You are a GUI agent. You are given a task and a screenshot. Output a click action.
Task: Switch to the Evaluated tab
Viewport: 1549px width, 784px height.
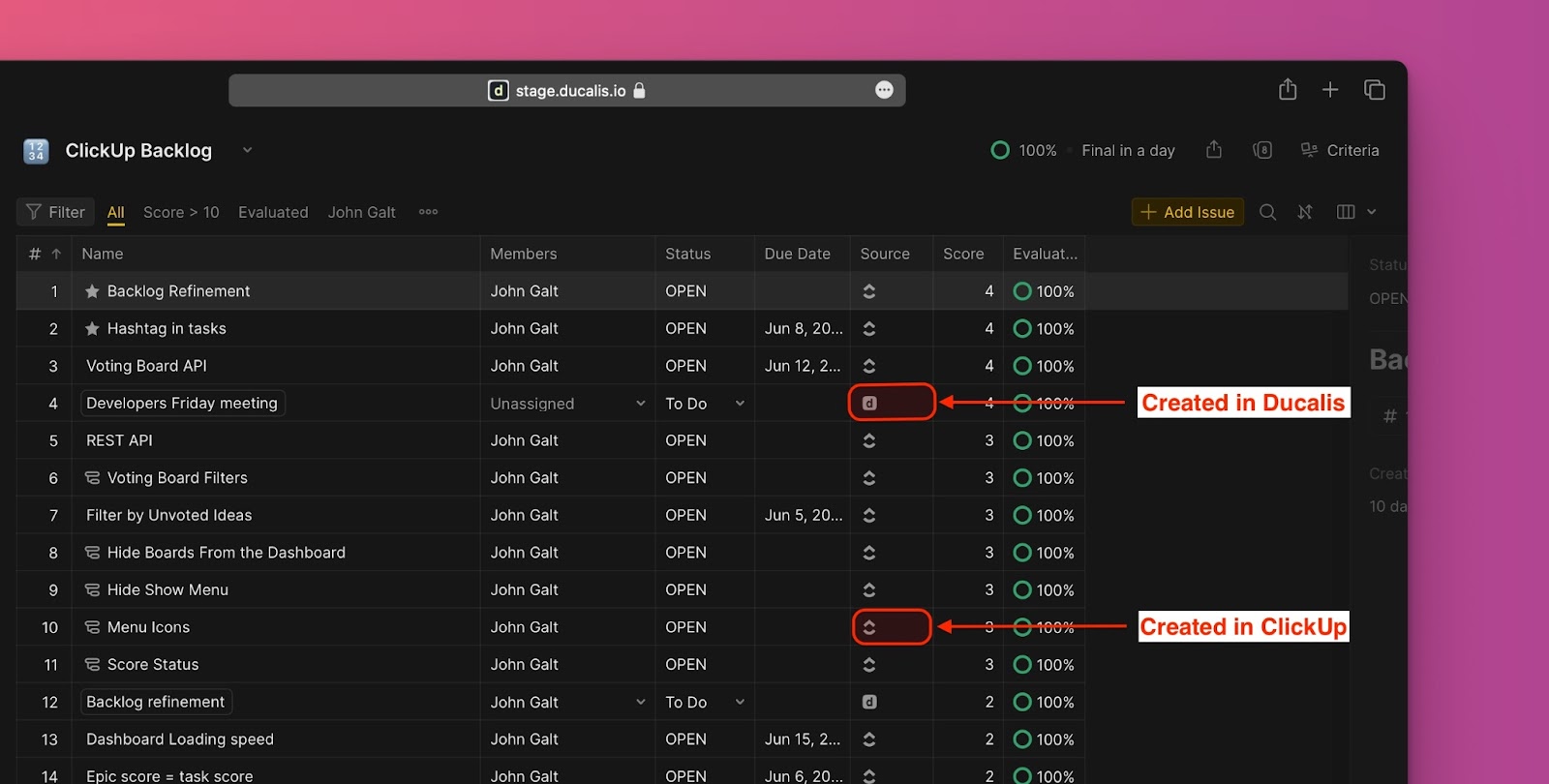coord(273,212)
